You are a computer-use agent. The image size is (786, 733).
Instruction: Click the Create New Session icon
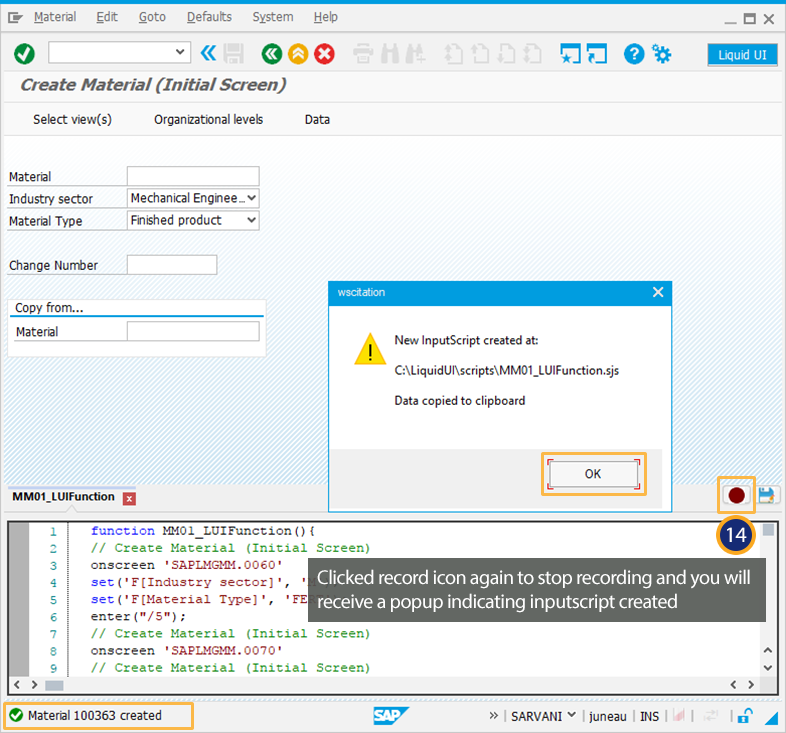click(570, 54)
